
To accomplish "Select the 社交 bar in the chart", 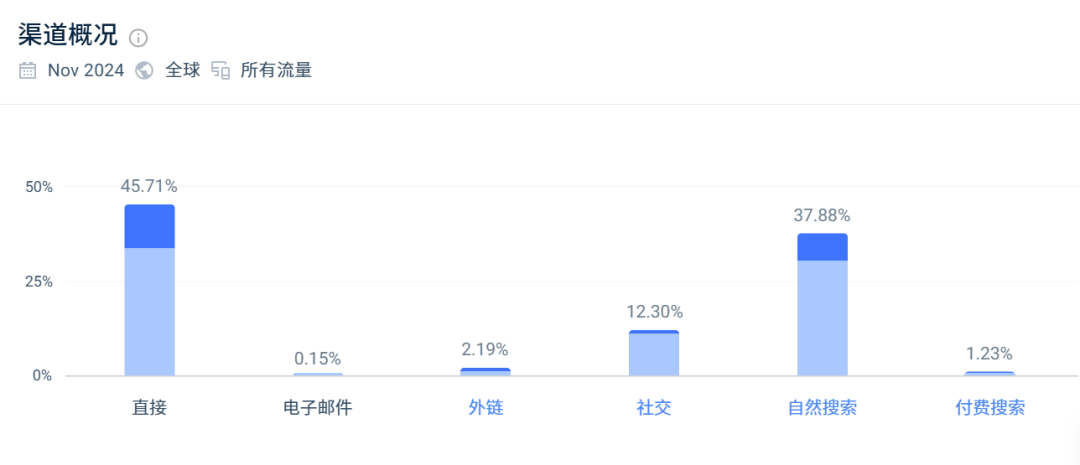I will pyautogui.click(x=654, y=353).
